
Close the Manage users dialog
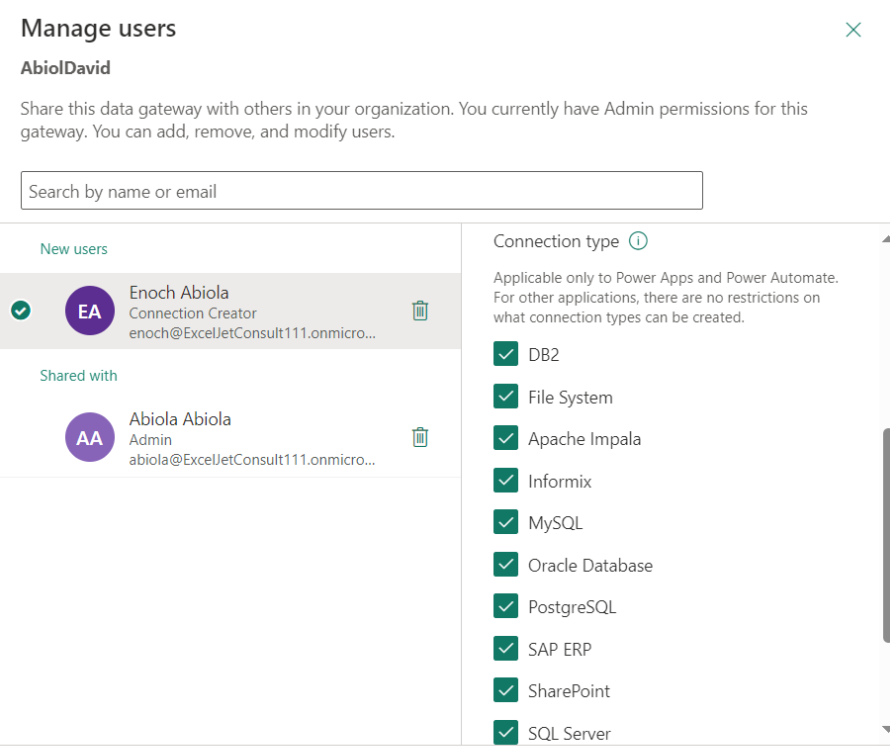(853, 29)
